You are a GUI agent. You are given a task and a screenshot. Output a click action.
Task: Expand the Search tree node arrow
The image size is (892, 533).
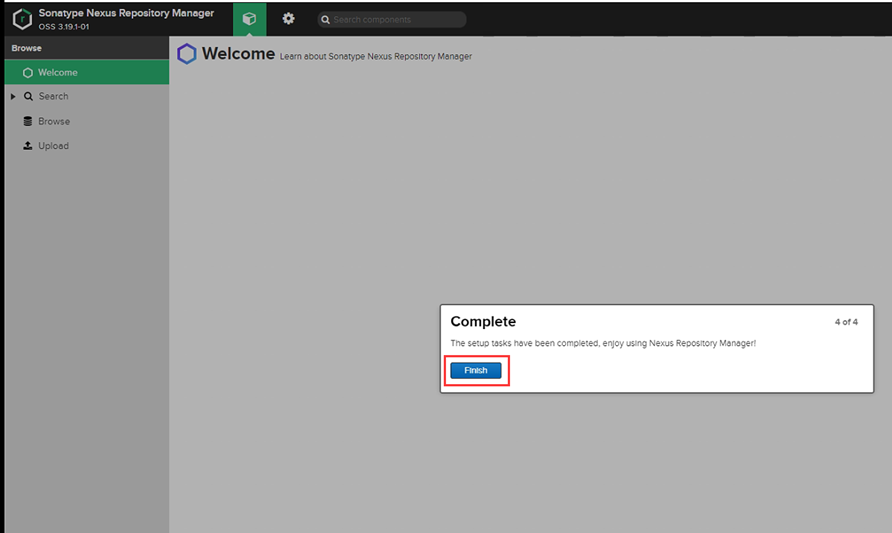tap(13, 97)
